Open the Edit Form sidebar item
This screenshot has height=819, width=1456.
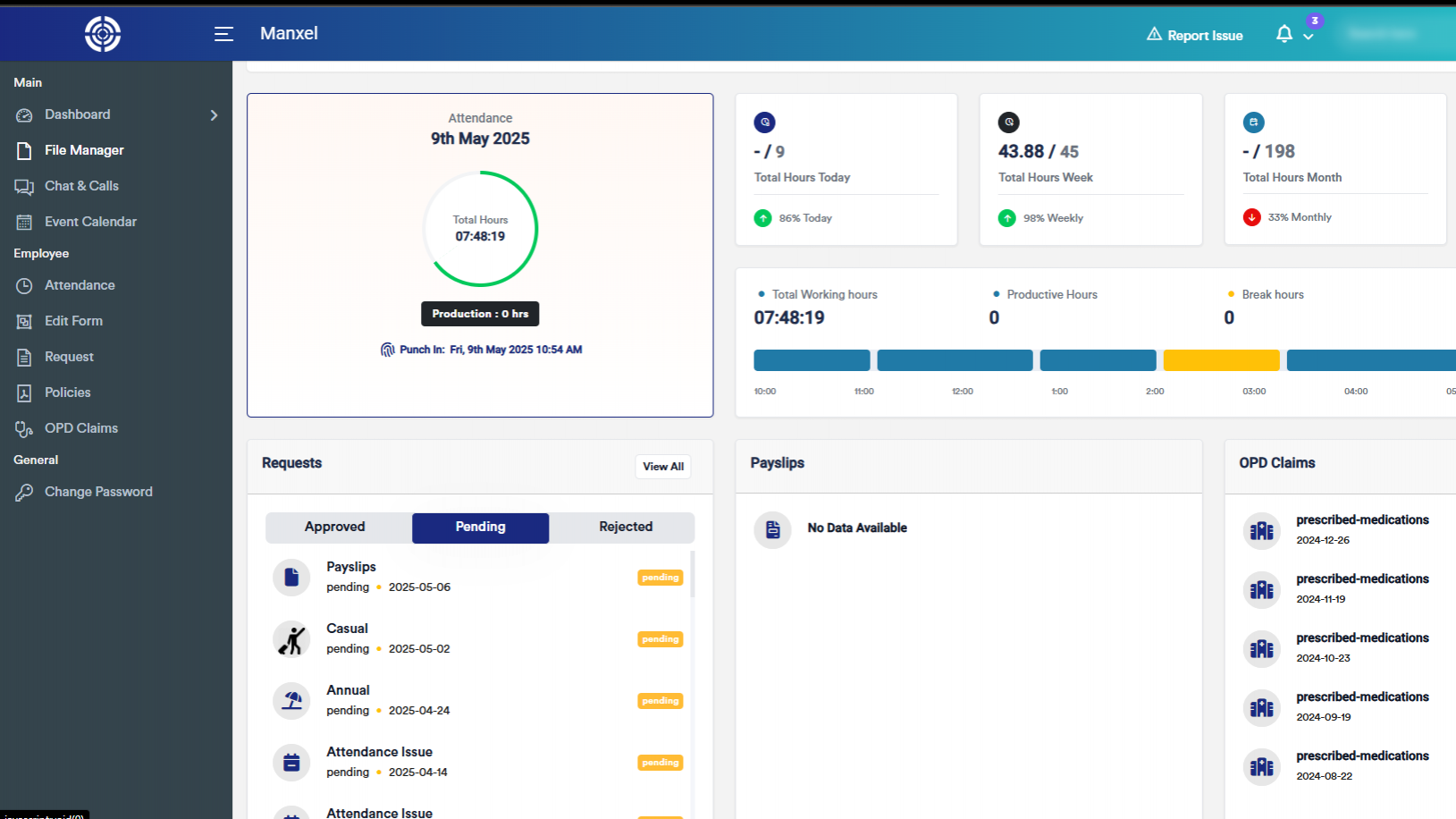coord(73,321)
